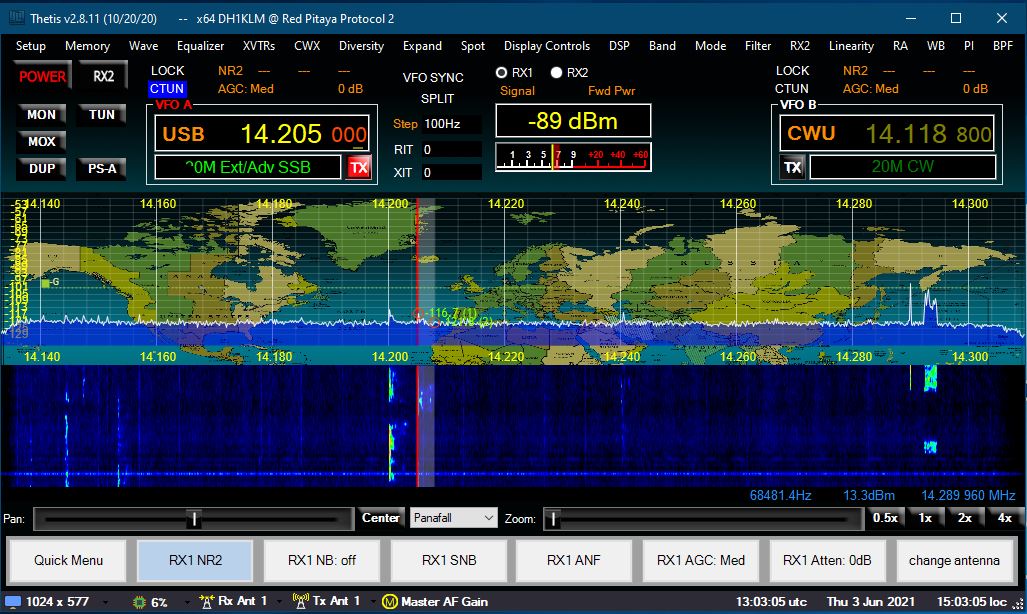The image size is (1027, 614).
Task: Open the Equalizer menu
Action: point(200,46)
